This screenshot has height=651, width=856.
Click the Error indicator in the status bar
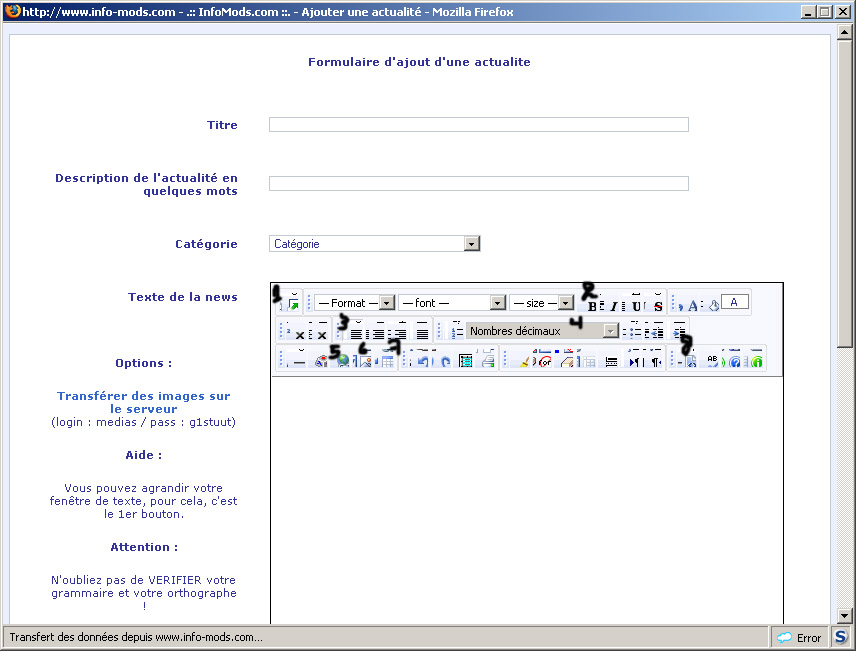click(x=799, y=637)
